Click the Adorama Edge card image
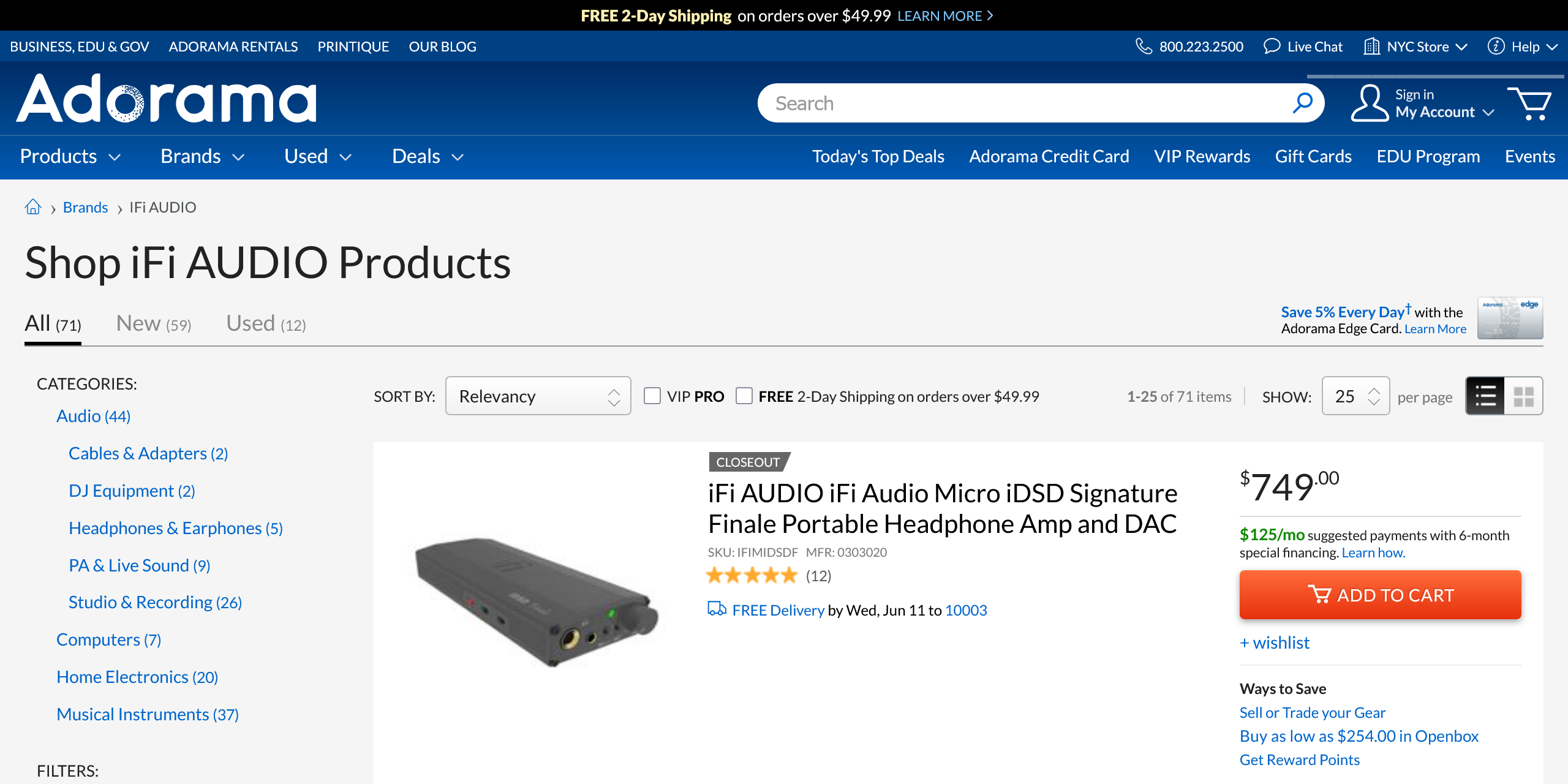The height and width of the screenshot is (784, 1568). tap(1510, 318)
